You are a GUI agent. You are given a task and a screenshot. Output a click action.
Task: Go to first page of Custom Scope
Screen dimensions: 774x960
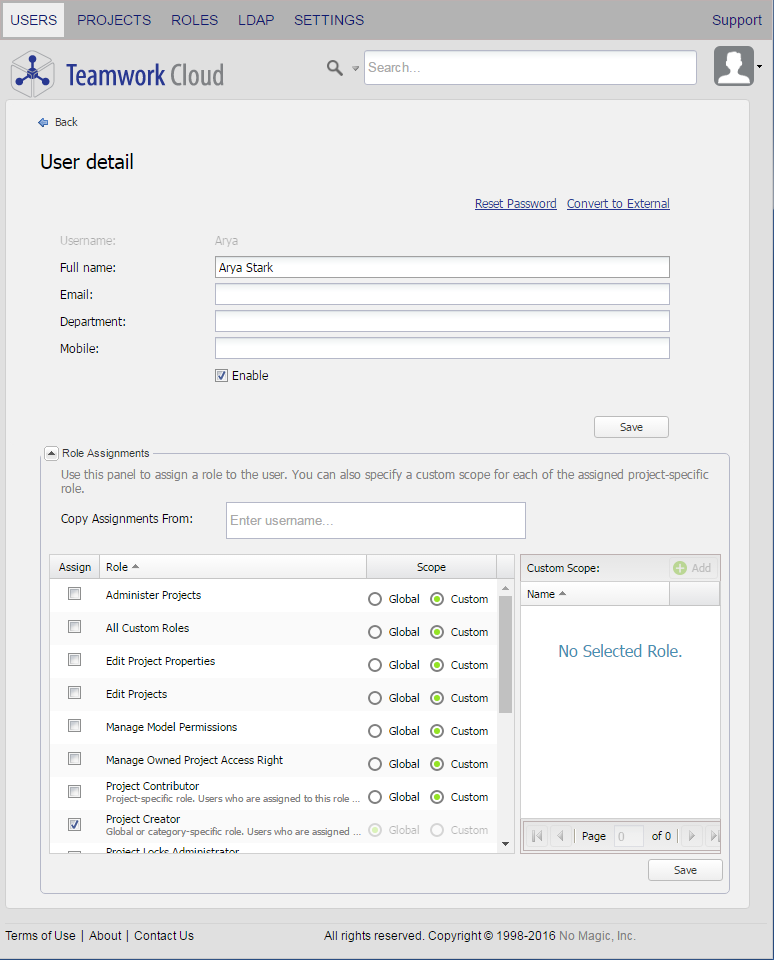click(537, 836)
